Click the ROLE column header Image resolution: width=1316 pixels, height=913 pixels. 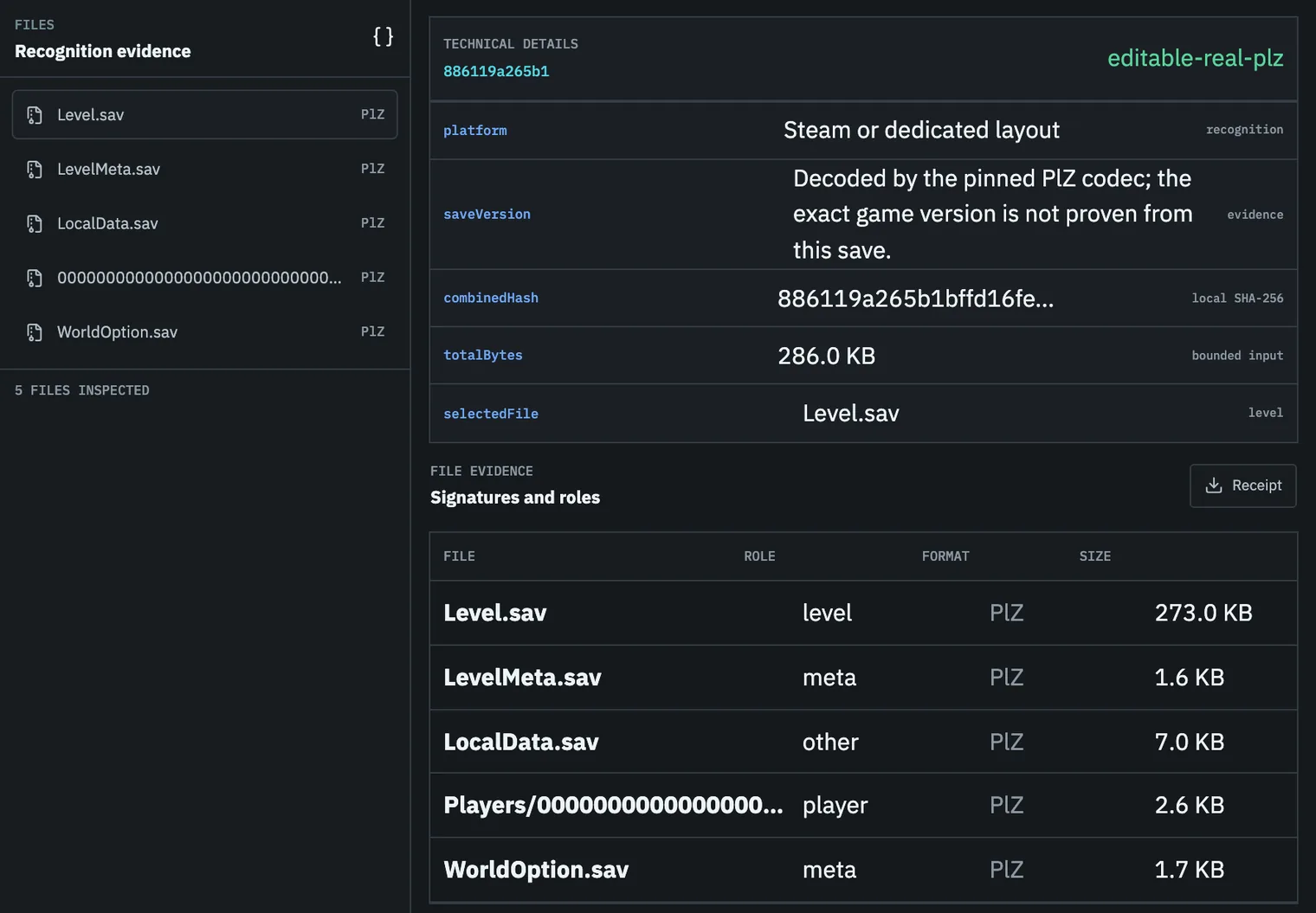759,556
